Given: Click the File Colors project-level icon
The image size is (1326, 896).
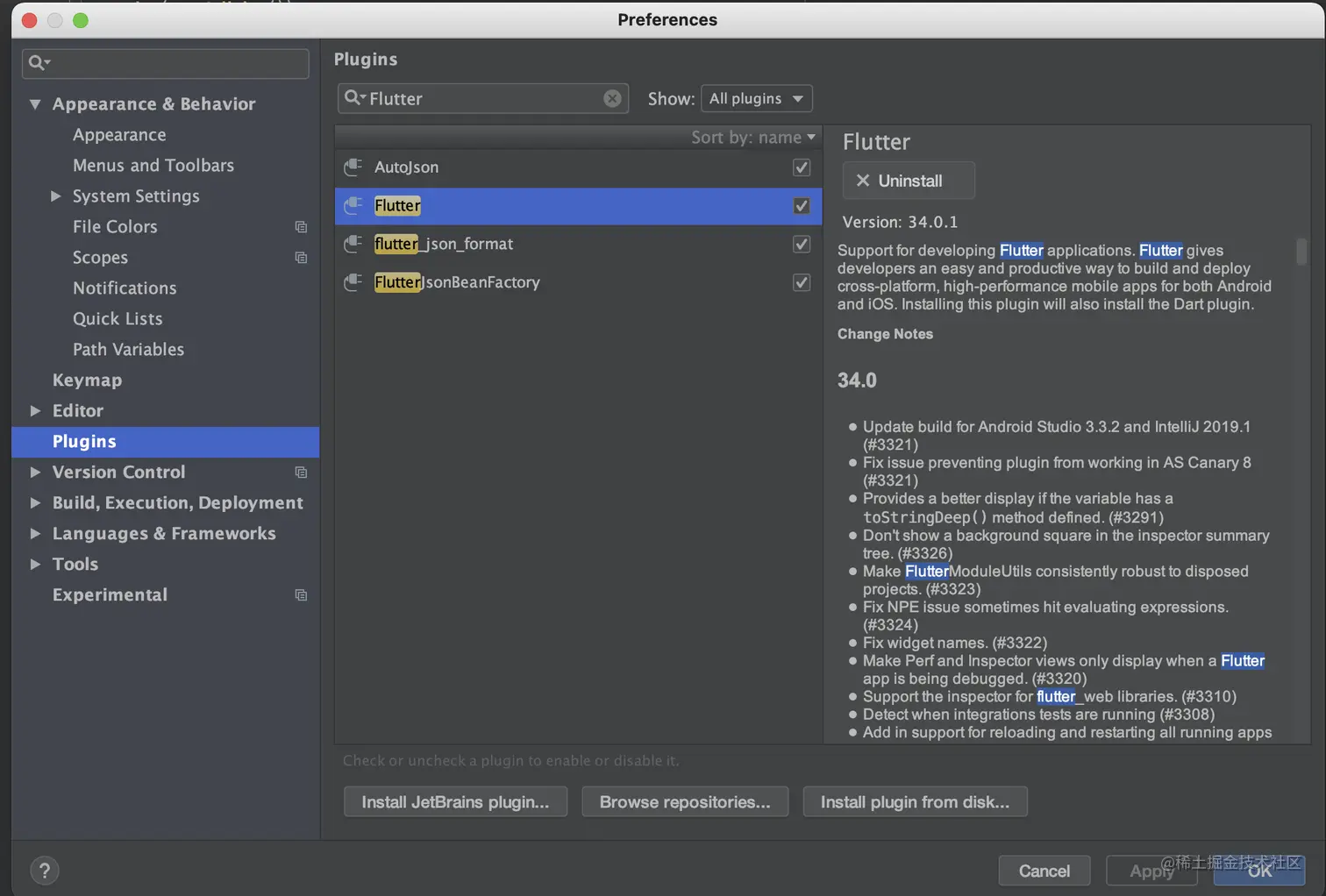Looking at the screenshot, I should 301,227.
